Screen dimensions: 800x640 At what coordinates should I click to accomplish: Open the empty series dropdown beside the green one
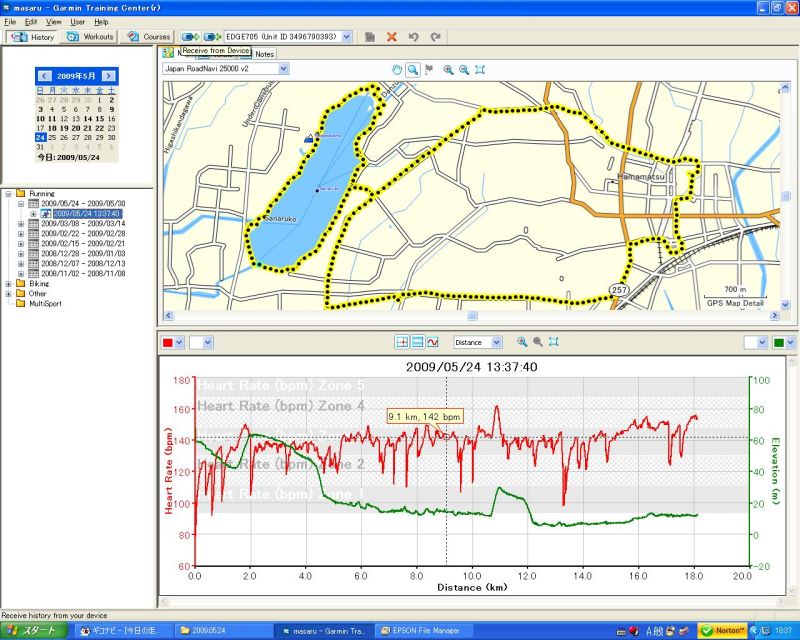762,342
